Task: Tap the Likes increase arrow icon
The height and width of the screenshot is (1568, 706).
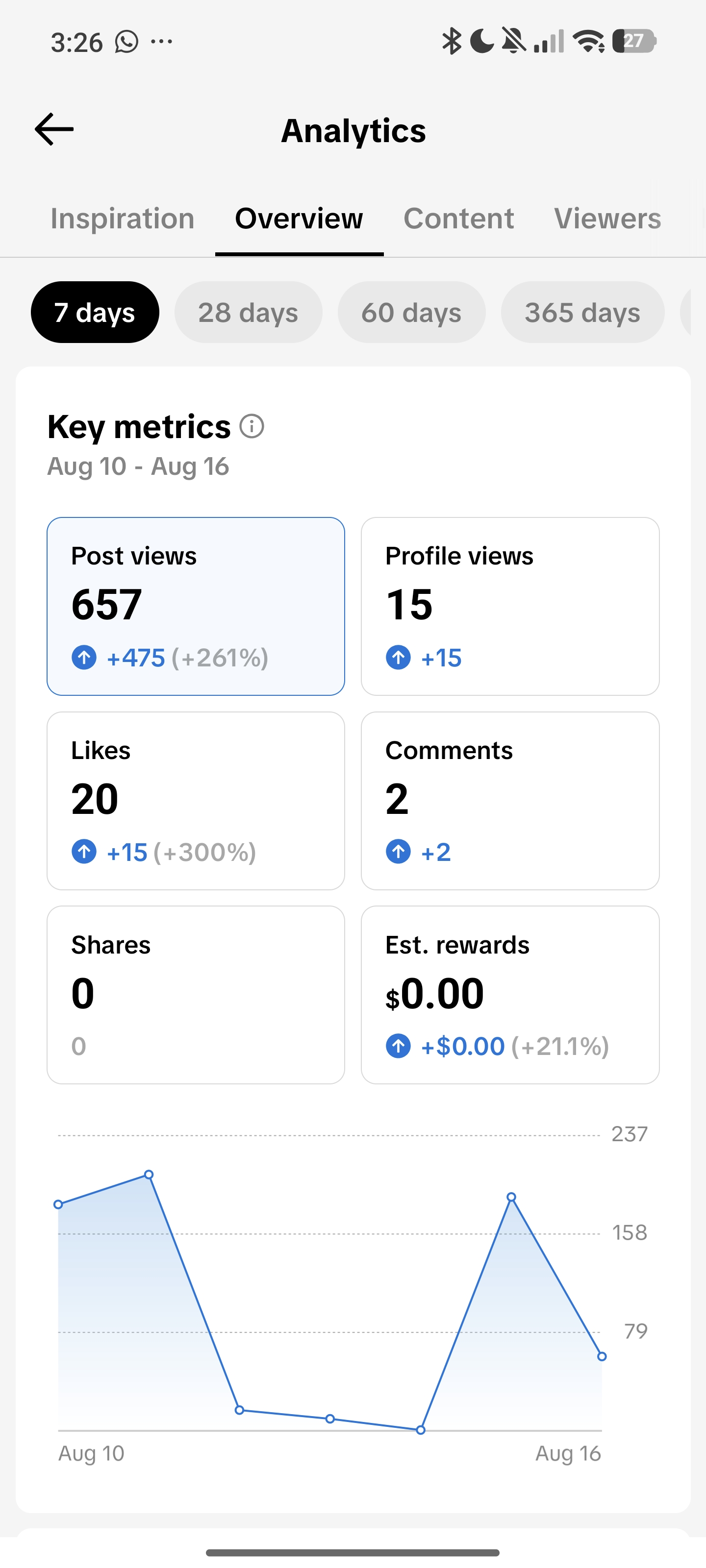Action: [84, 852]
